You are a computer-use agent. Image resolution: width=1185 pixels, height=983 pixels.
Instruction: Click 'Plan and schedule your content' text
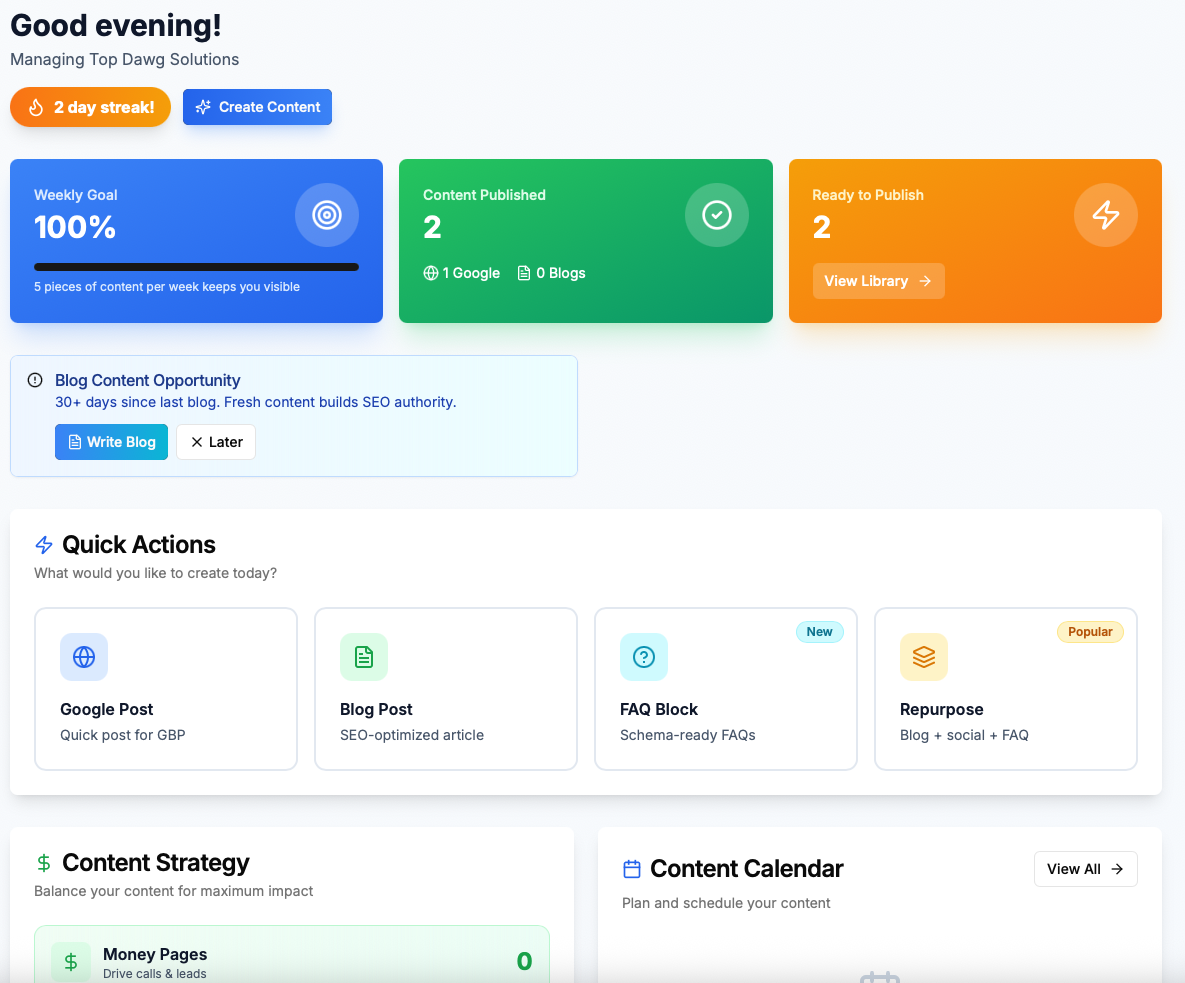click(726, 903)
